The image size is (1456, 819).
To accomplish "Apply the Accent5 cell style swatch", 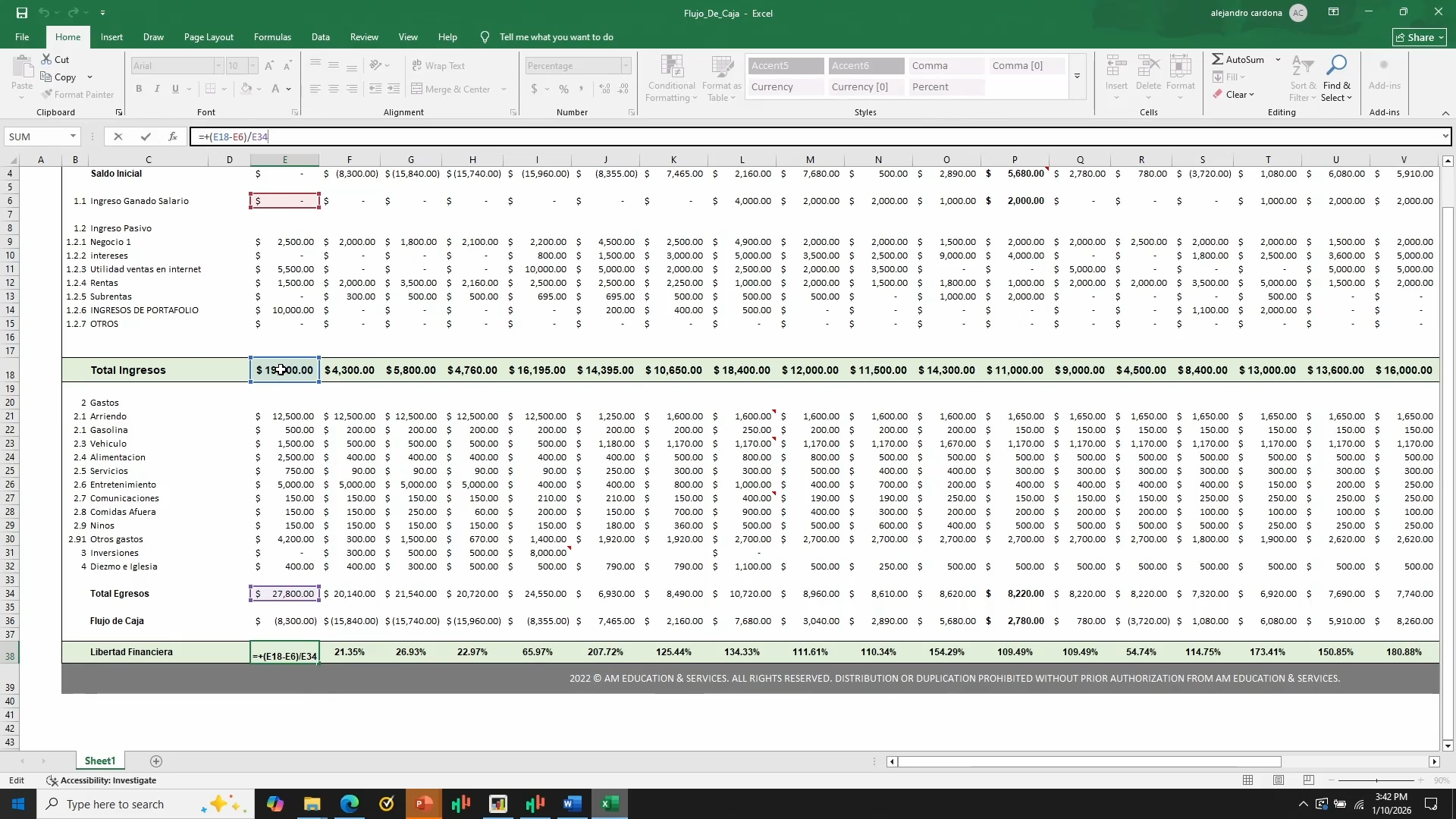I will (x=785, y=66).
